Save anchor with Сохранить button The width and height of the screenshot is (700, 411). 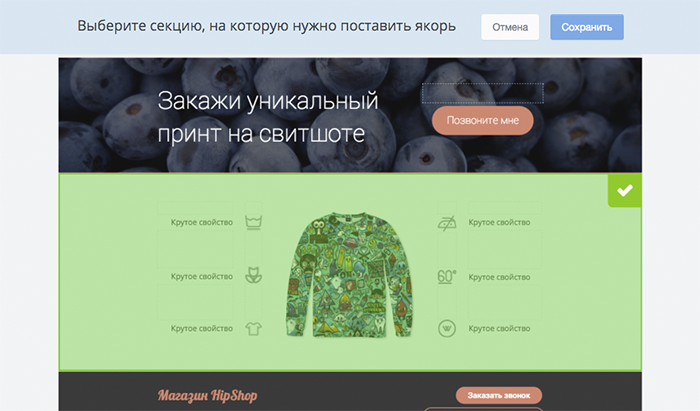point(587,27)
